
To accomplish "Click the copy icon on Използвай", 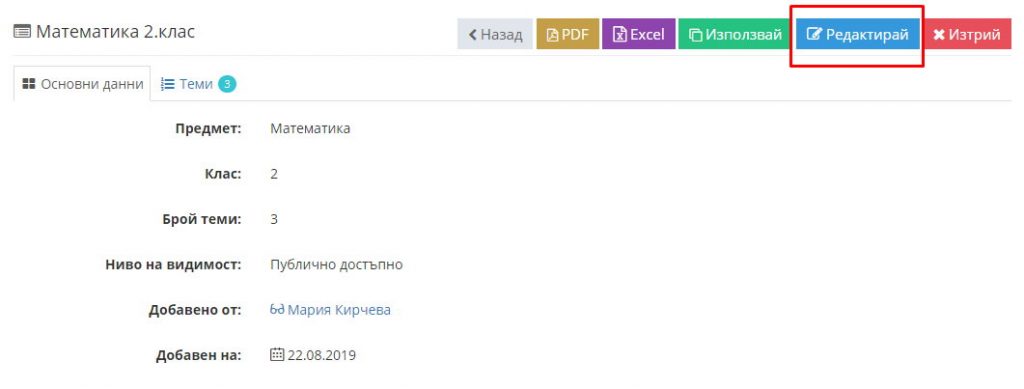I will click(696, 35).
